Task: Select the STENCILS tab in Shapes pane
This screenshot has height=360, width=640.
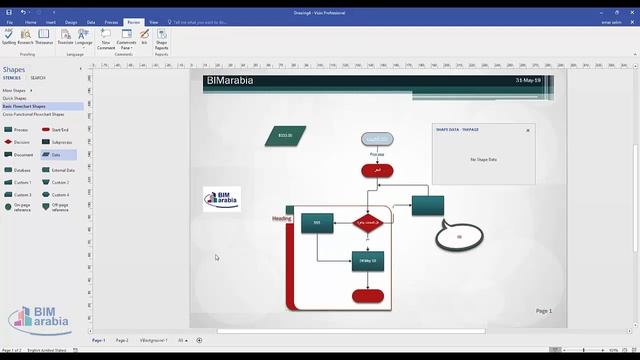Action: pos(11,78)
